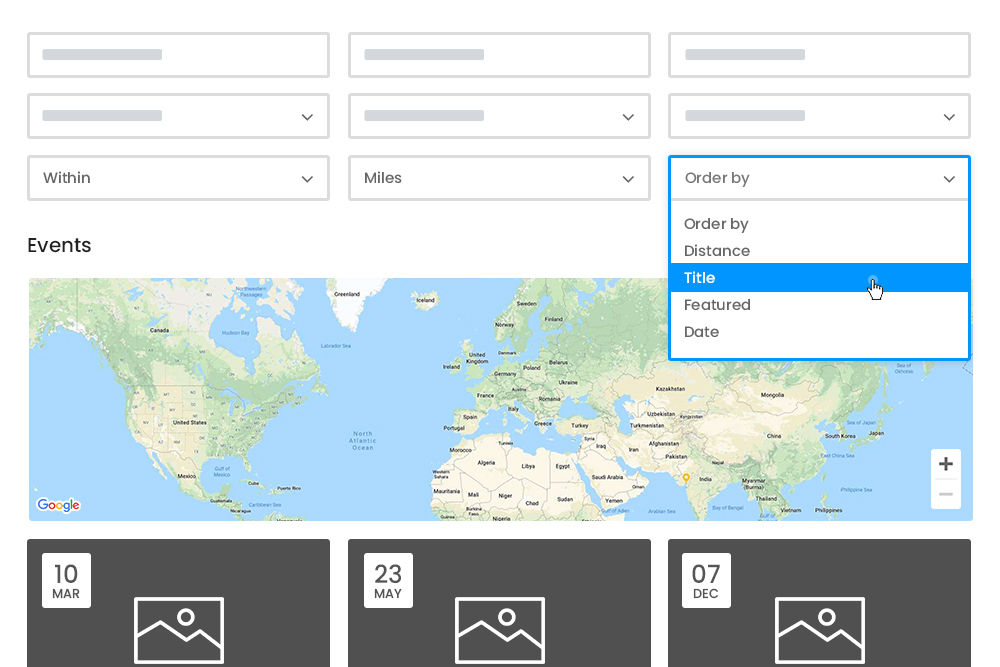Select Distance from the Order by list

pos(717,251)
